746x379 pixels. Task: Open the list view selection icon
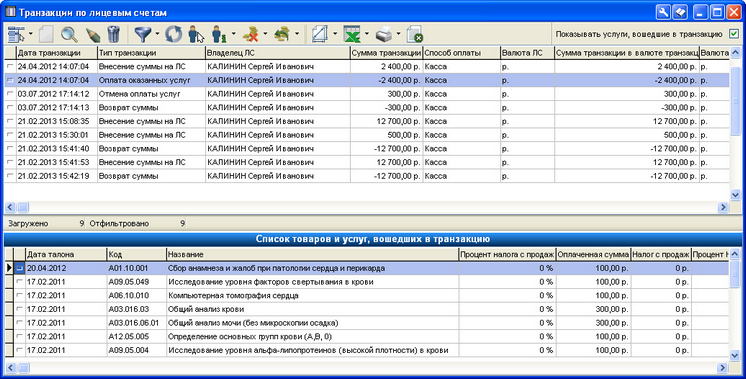16,34
